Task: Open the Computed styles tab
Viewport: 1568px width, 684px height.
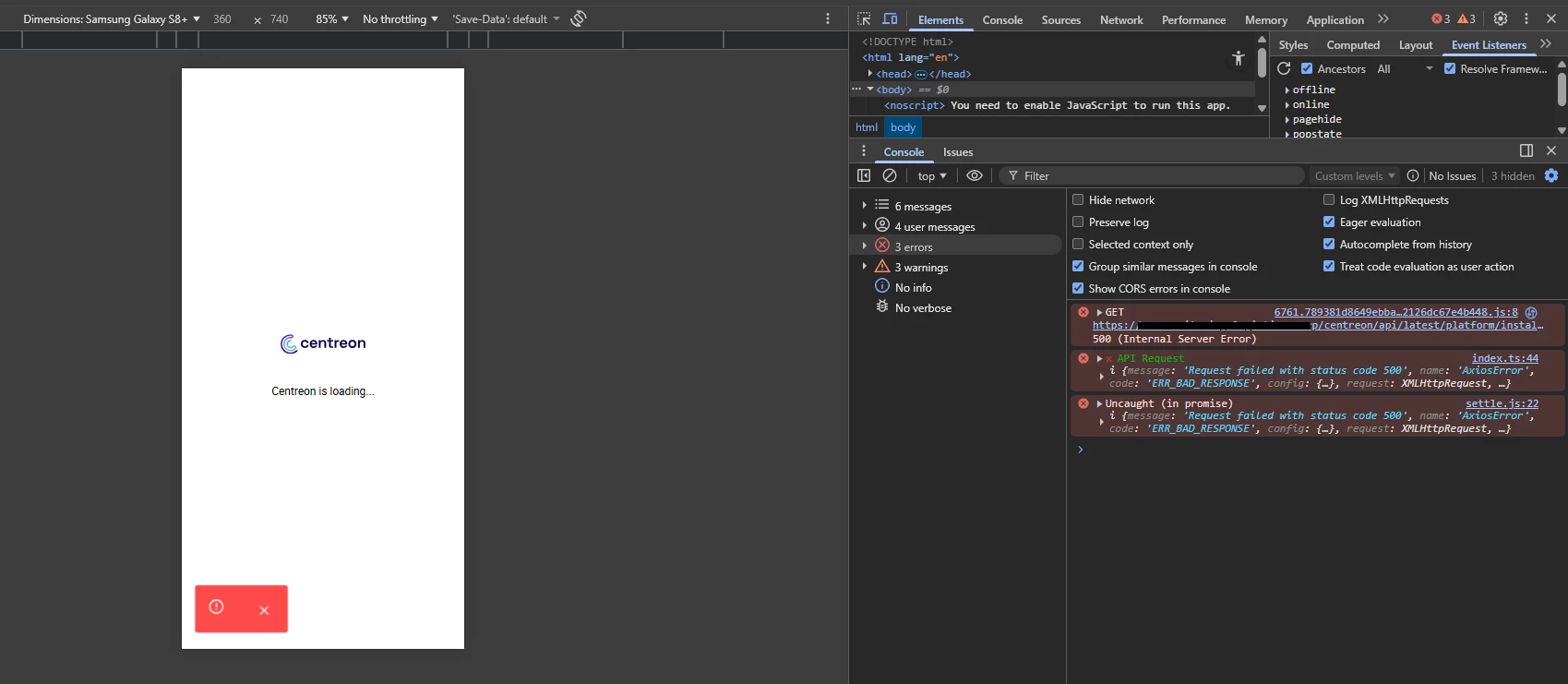Action: 1353,44
